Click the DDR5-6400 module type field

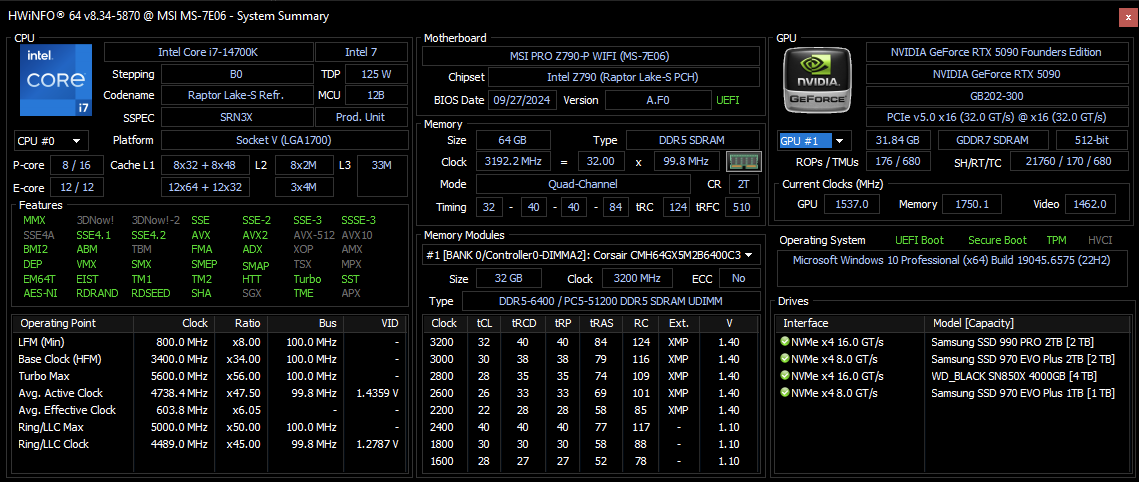tap(611, 301)
